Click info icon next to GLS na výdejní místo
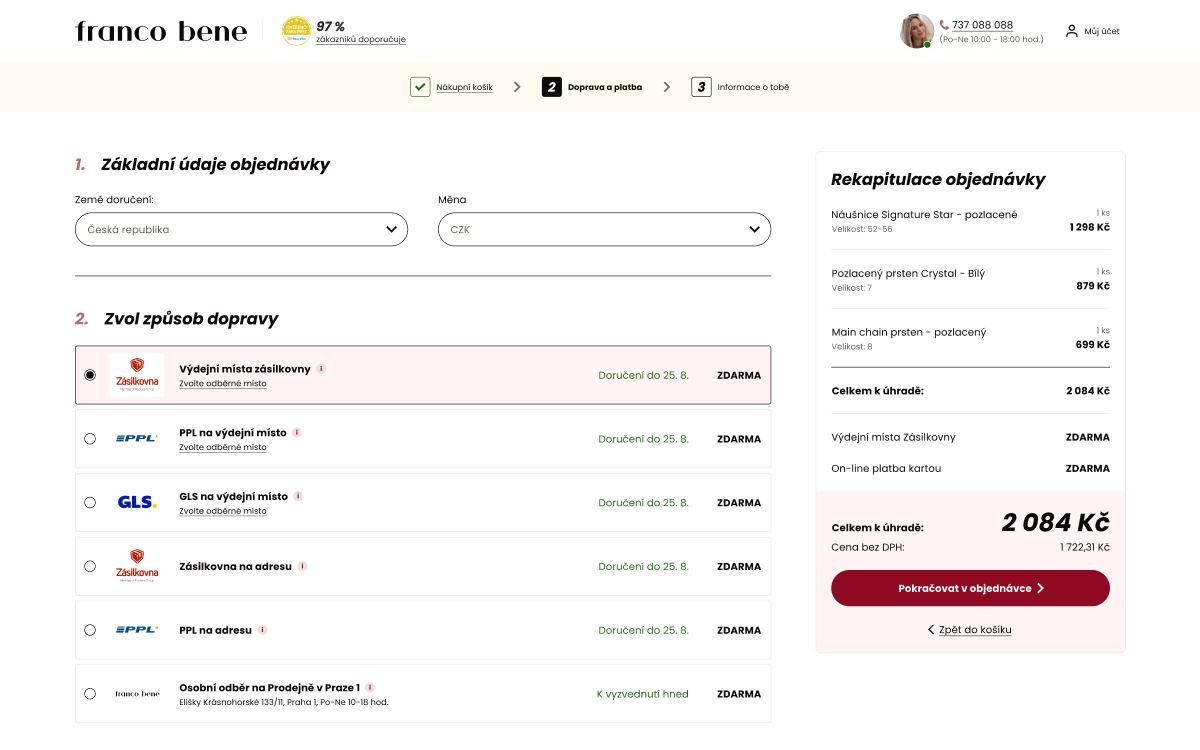The image size is (1200, 750). pyautogui.click(x=298, y=496)
